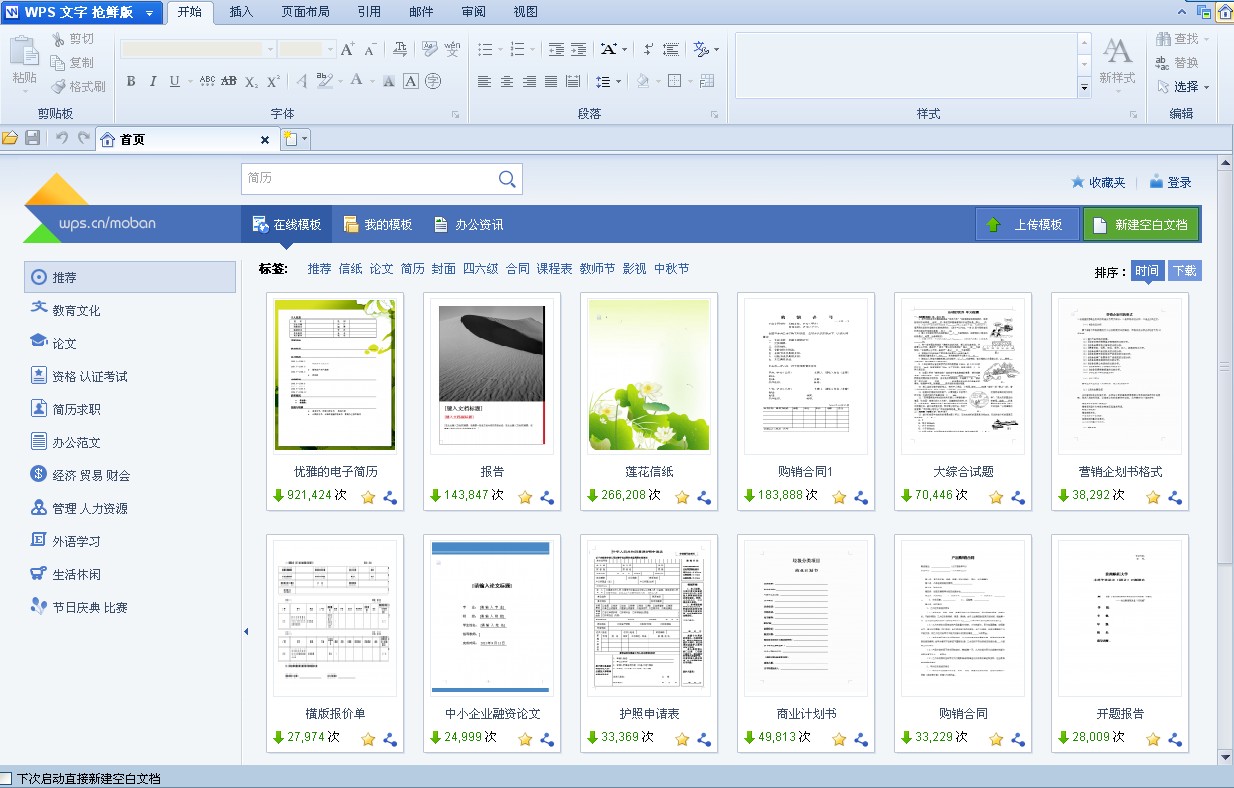Collapse the left category sidebar arrow

click(x=246, y=631)
